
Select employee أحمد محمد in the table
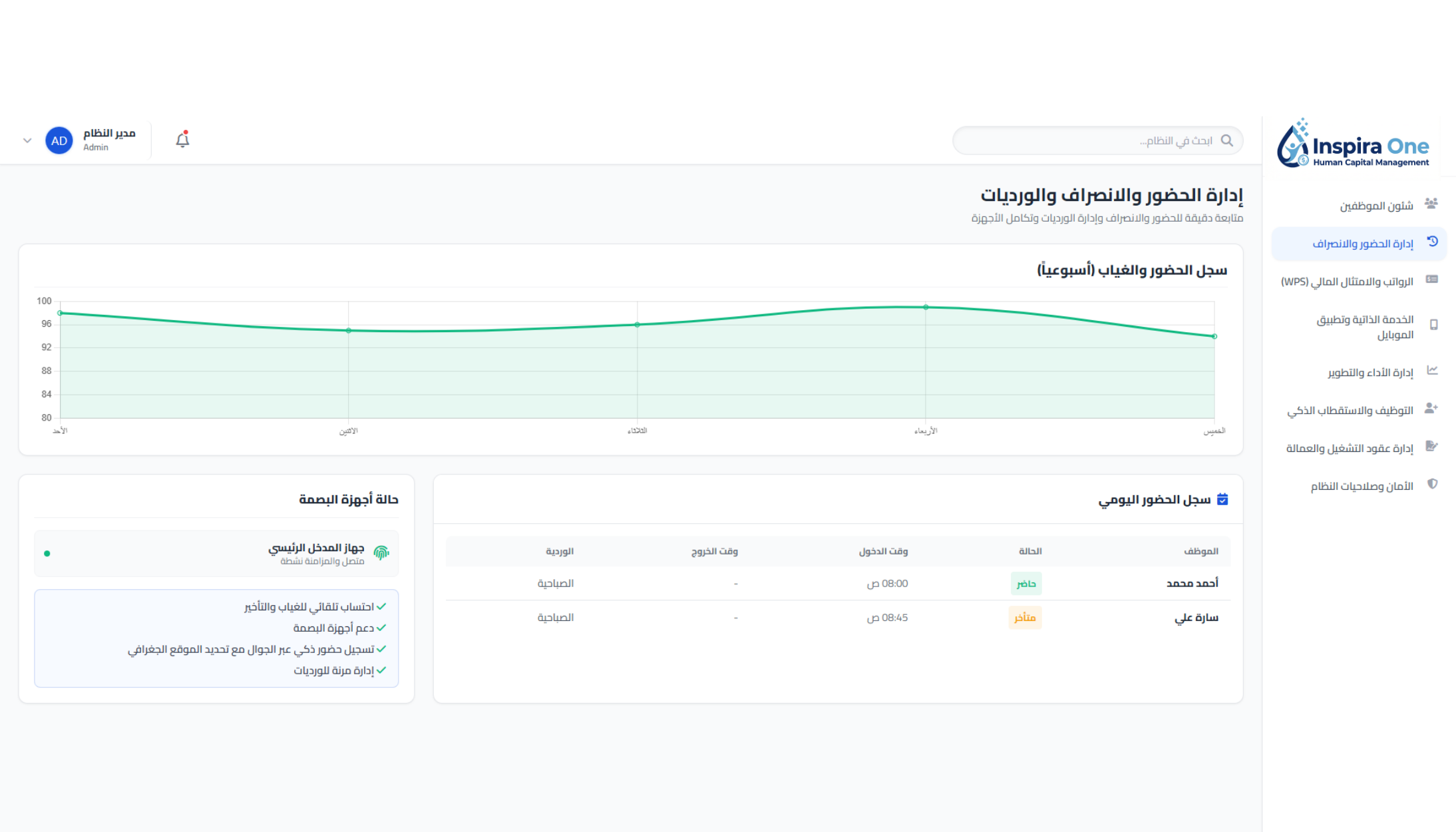[x=1192, y=583]
